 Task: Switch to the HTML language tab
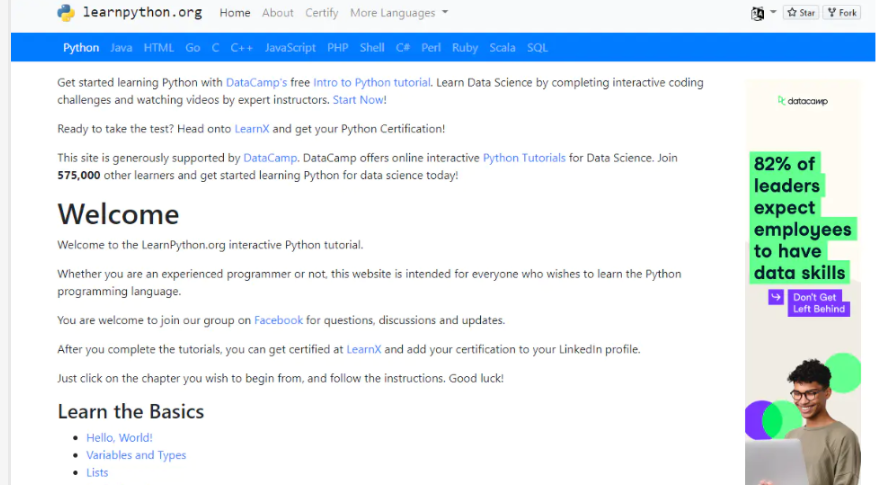[158, 48]
